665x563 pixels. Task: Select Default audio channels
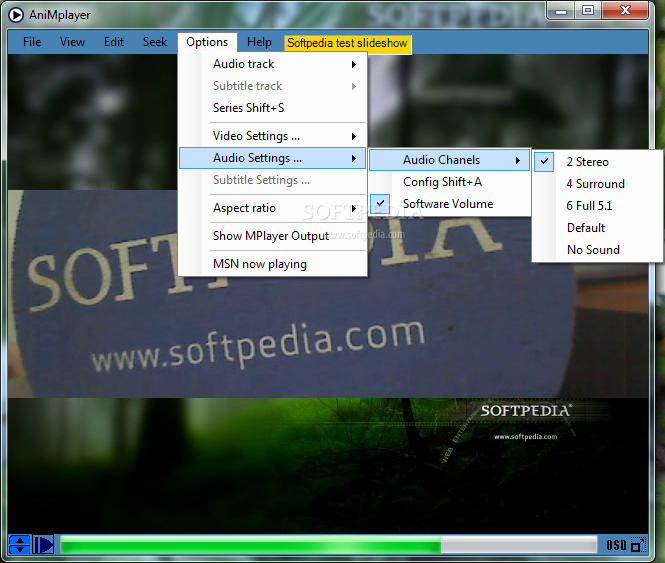click(597, 228)
